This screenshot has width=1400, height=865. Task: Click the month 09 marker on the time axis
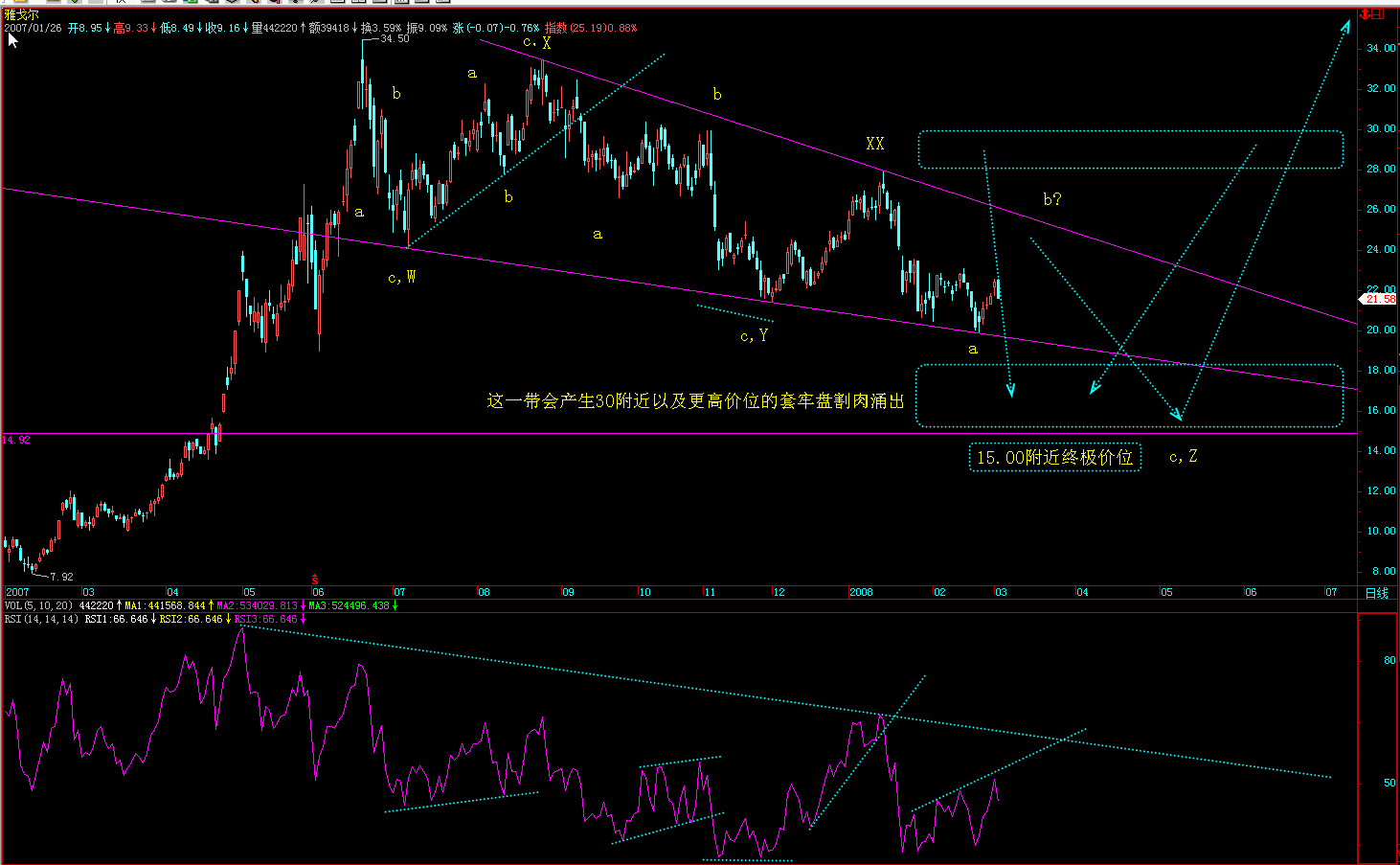coord(568,592)
